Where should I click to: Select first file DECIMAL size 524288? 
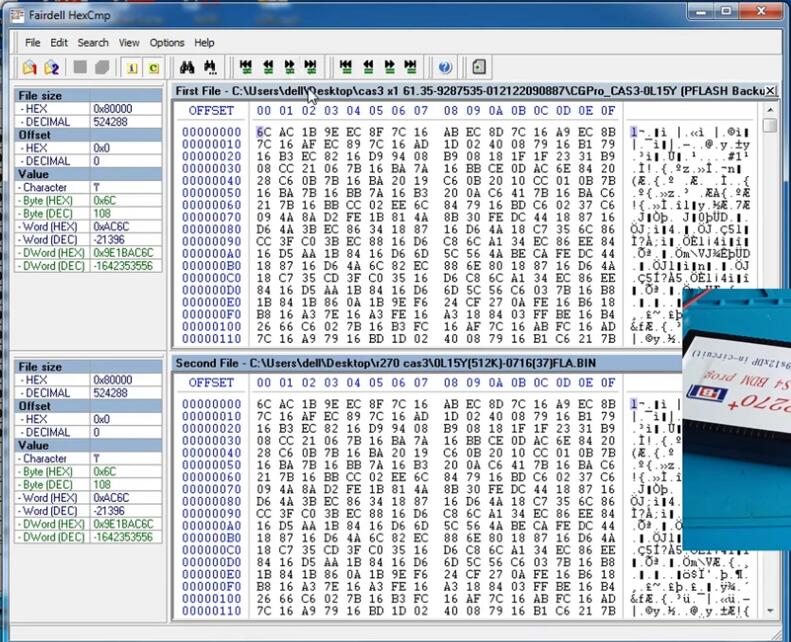110,122
